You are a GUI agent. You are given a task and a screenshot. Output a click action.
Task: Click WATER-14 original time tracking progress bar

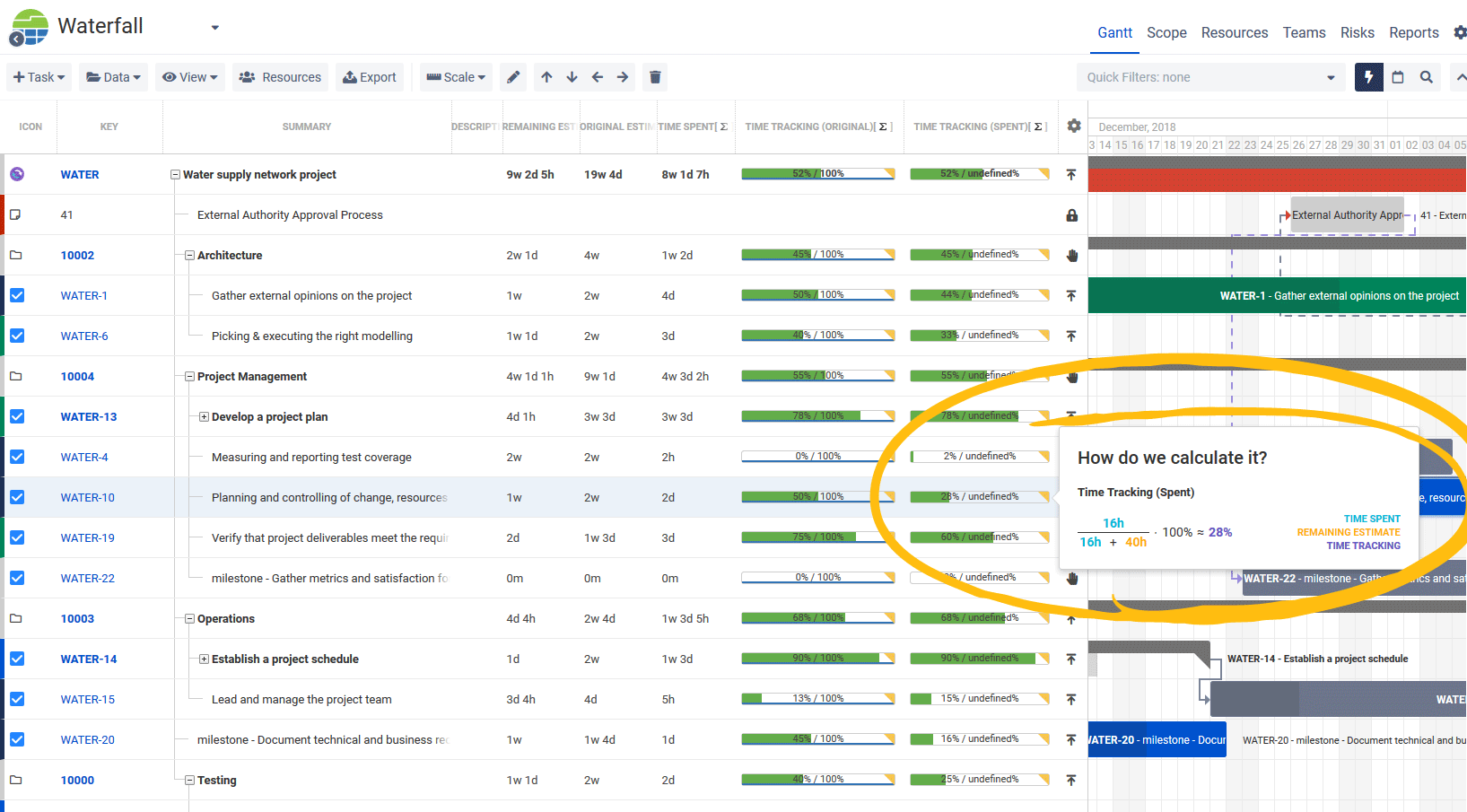pos(817,659)
